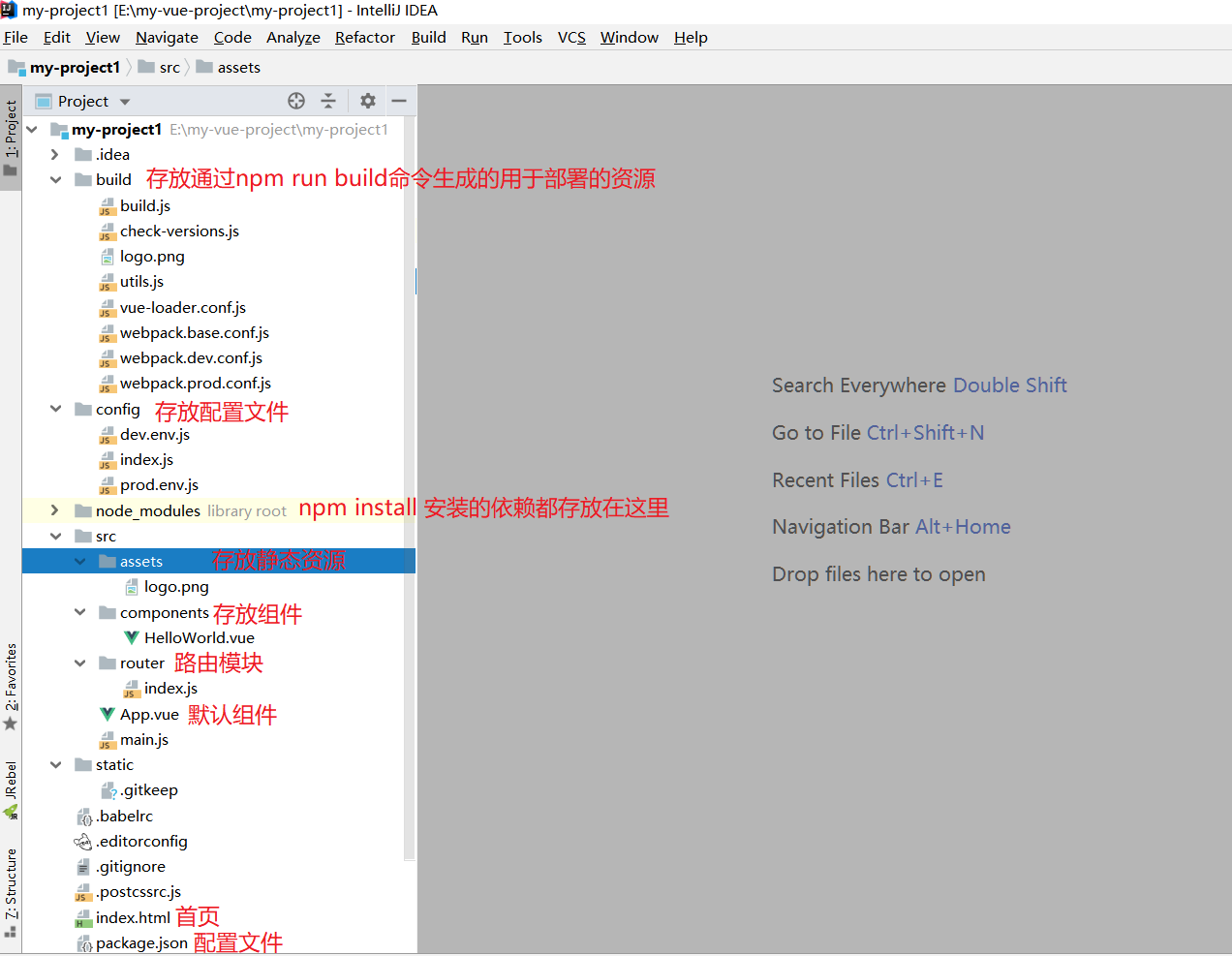This screenshot has width=1232, height=956.
Task: Open the Tools menu
Action: tap(523, 38)
